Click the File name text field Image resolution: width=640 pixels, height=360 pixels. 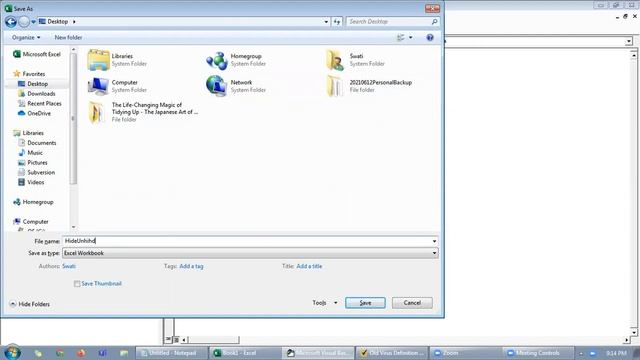click(x=247, y=241)
